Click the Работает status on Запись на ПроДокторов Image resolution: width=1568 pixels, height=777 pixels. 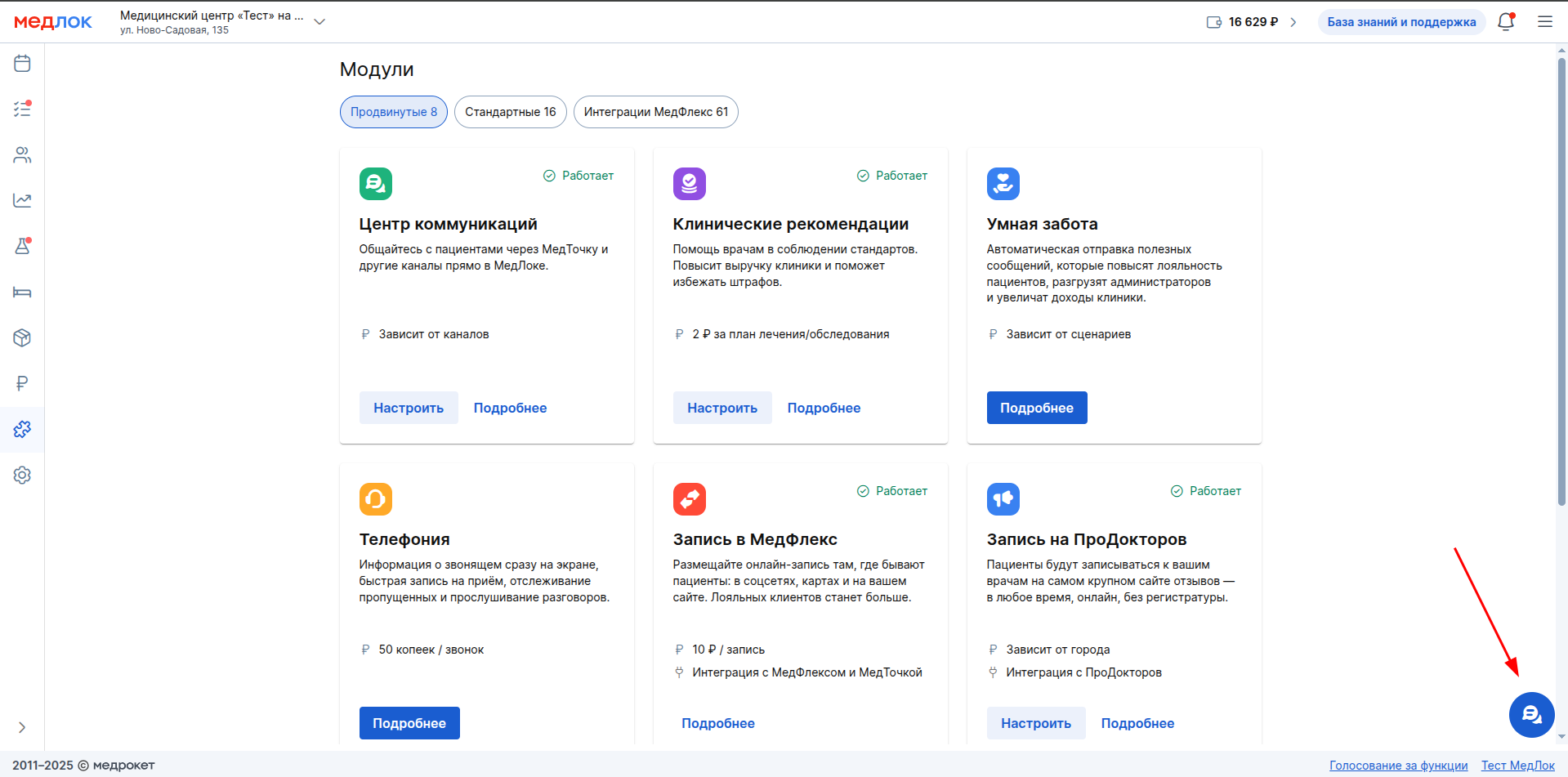(x=1206, y=491)
